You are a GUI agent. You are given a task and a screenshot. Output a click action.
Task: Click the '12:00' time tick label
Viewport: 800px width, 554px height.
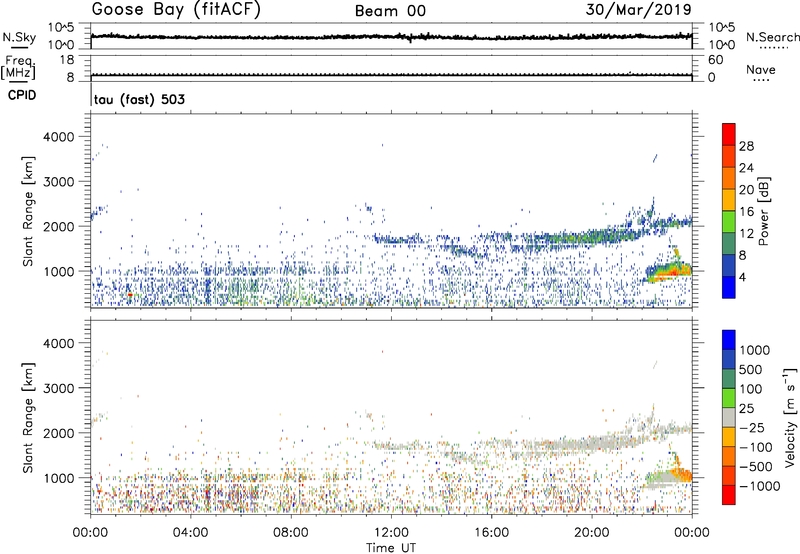[x=391, y=533]
